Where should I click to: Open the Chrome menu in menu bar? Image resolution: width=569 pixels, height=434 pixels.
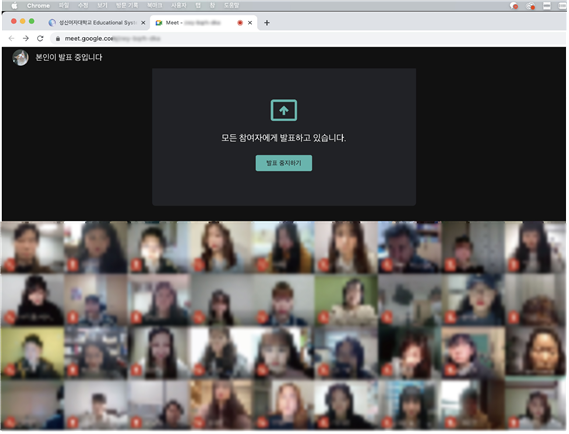click(x=38, y=5)
